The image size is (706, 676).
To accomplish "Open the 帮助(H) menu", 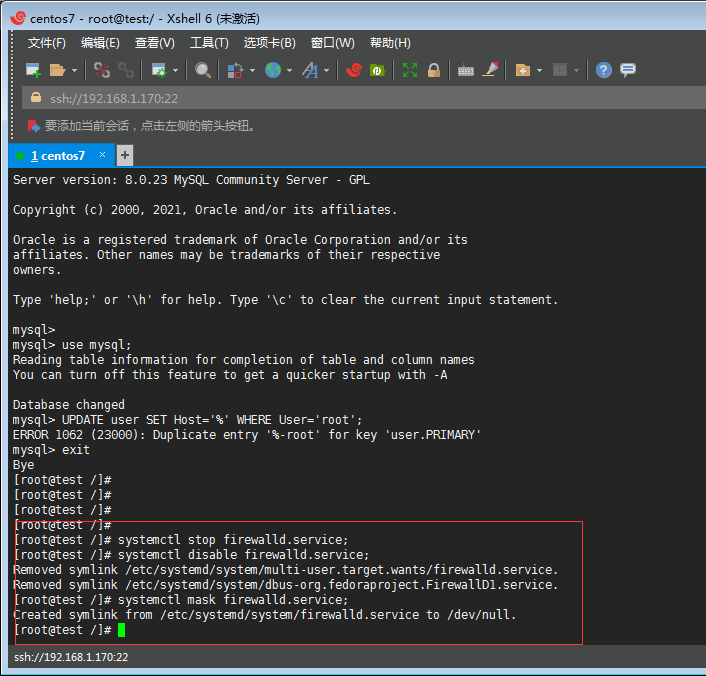I will [x=390, y=43].
